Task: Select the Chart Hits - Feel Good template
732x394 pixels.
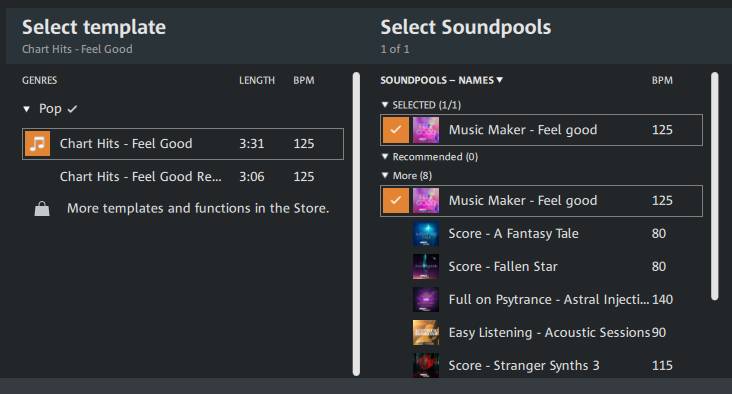Action: (x=183, y=144)
